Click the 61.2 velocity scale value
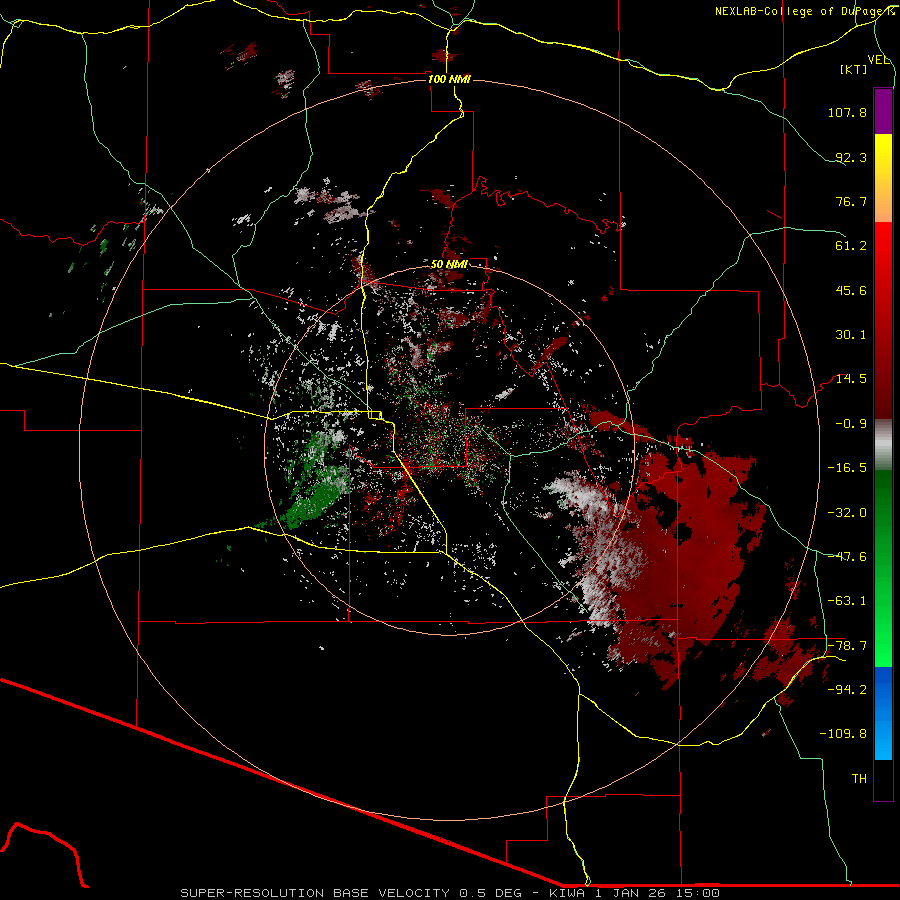The width and height of the screenshot is (900, 900). [851, 246]
